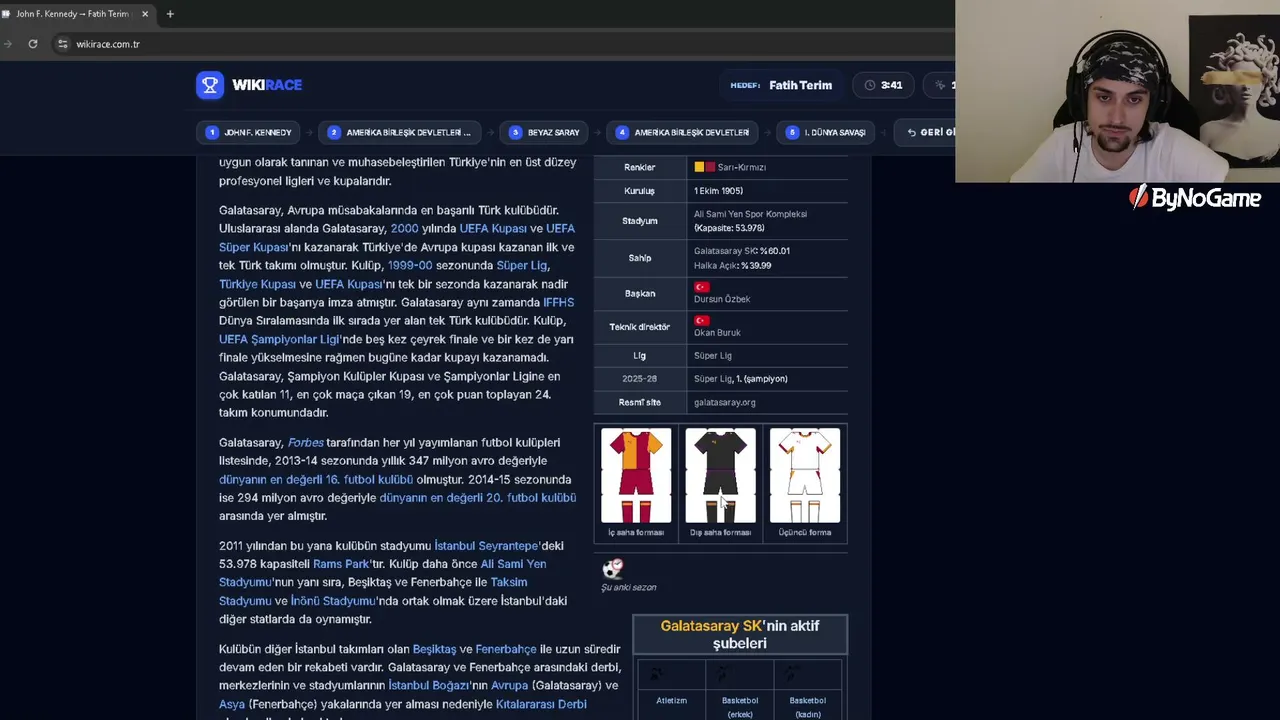
Task: Follow the UEFA Şampiyonlar Ligi link
Action: point(279,339)
